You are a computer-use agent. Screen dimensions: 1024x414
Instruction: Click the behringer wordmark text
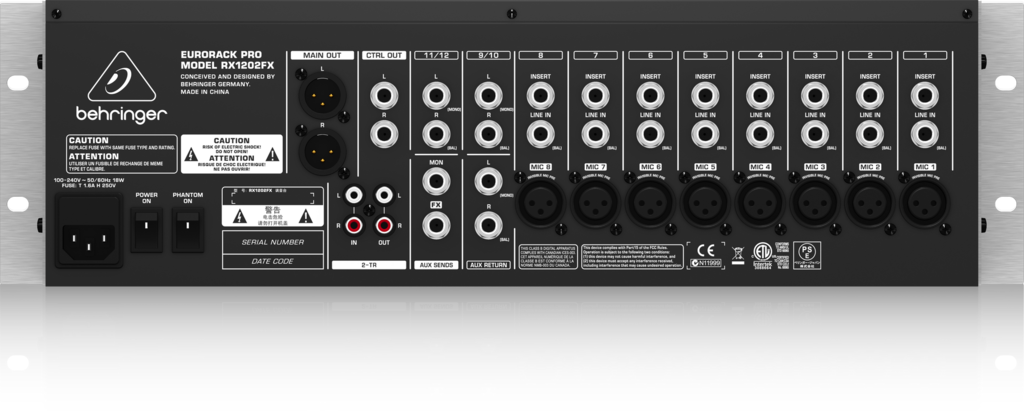click(x=122, y=115)
